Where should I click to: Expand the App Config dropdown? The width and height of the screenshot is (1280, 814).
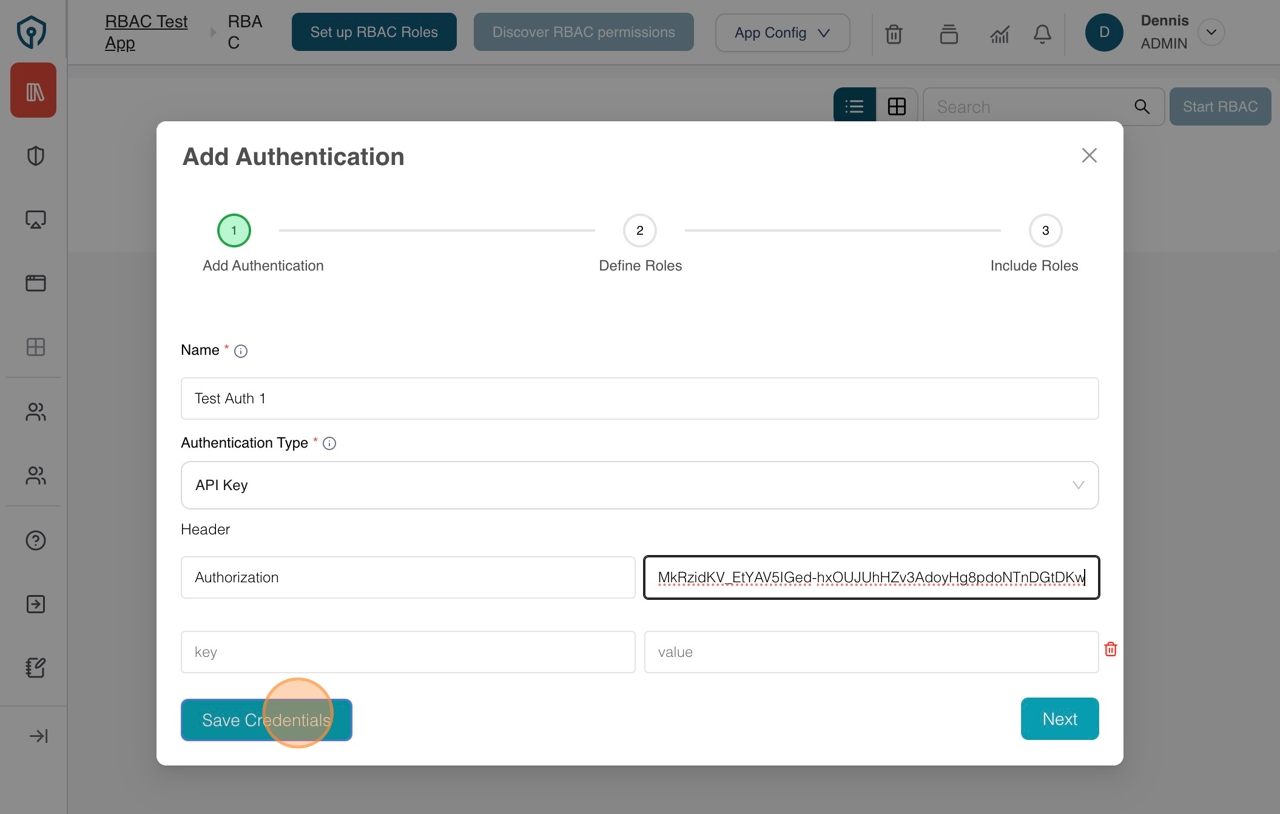(782, 33)
